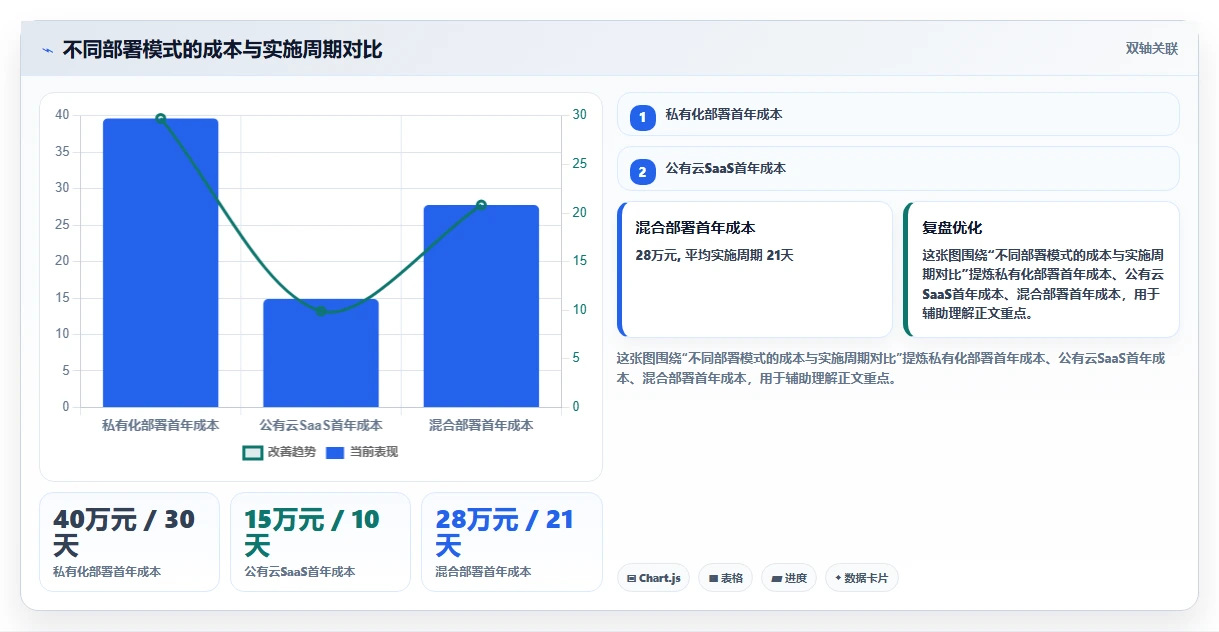
Task: Click the x-axis label 混合部署首年成本
Action: point(481,425)
